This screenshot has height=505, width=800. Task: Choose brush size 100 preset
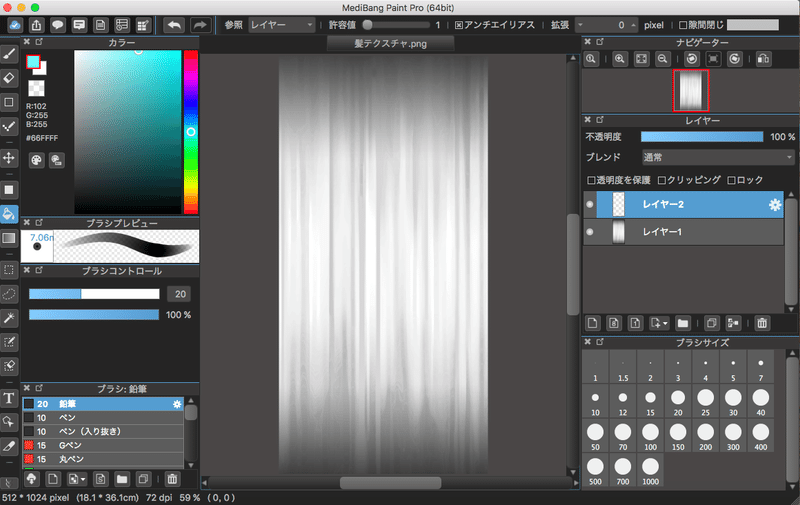pyautogui.click(x=651, y=436)
